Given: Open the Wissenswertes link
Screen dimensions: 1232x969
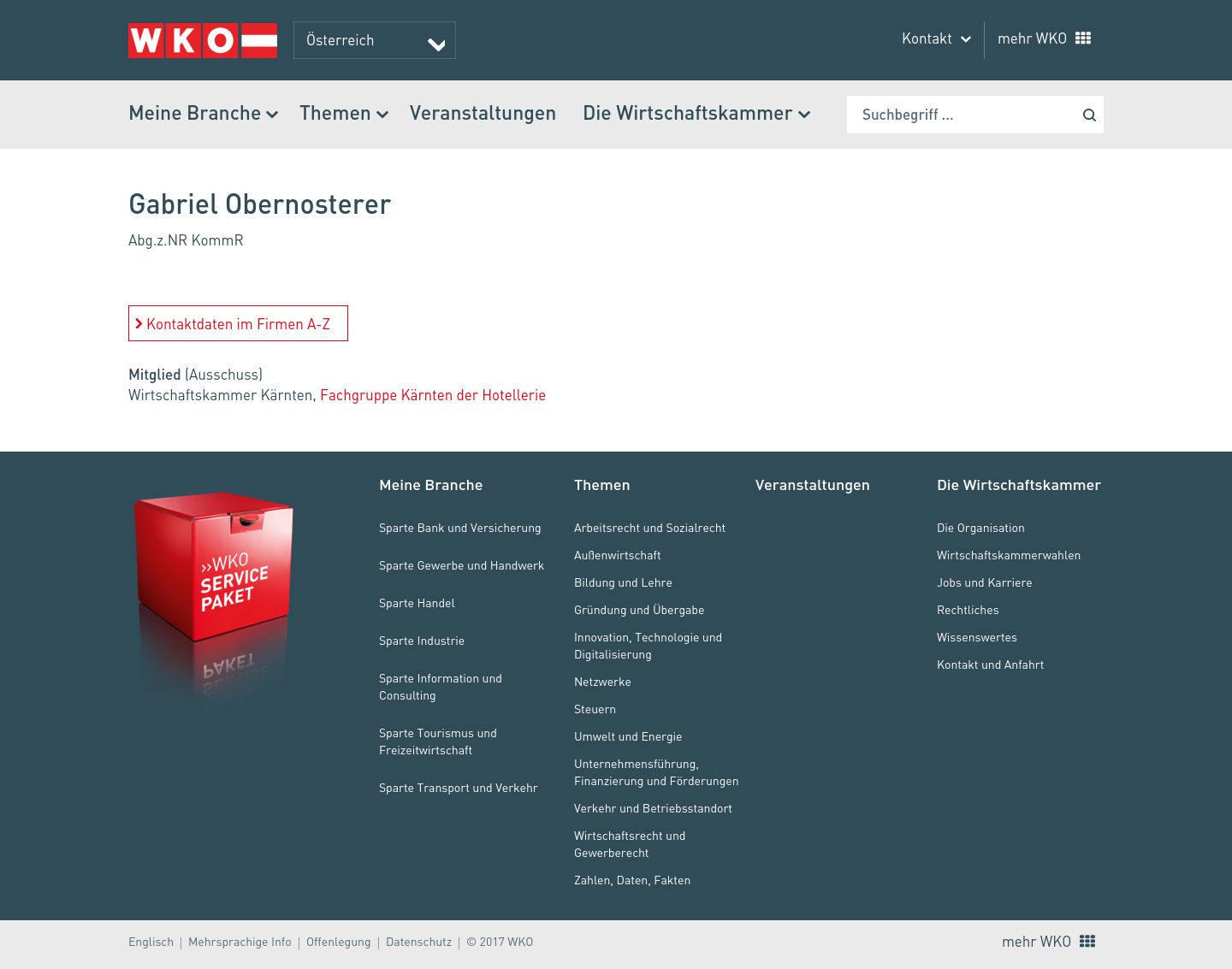Looking at the screenshot, I should [x=977, y=637].
